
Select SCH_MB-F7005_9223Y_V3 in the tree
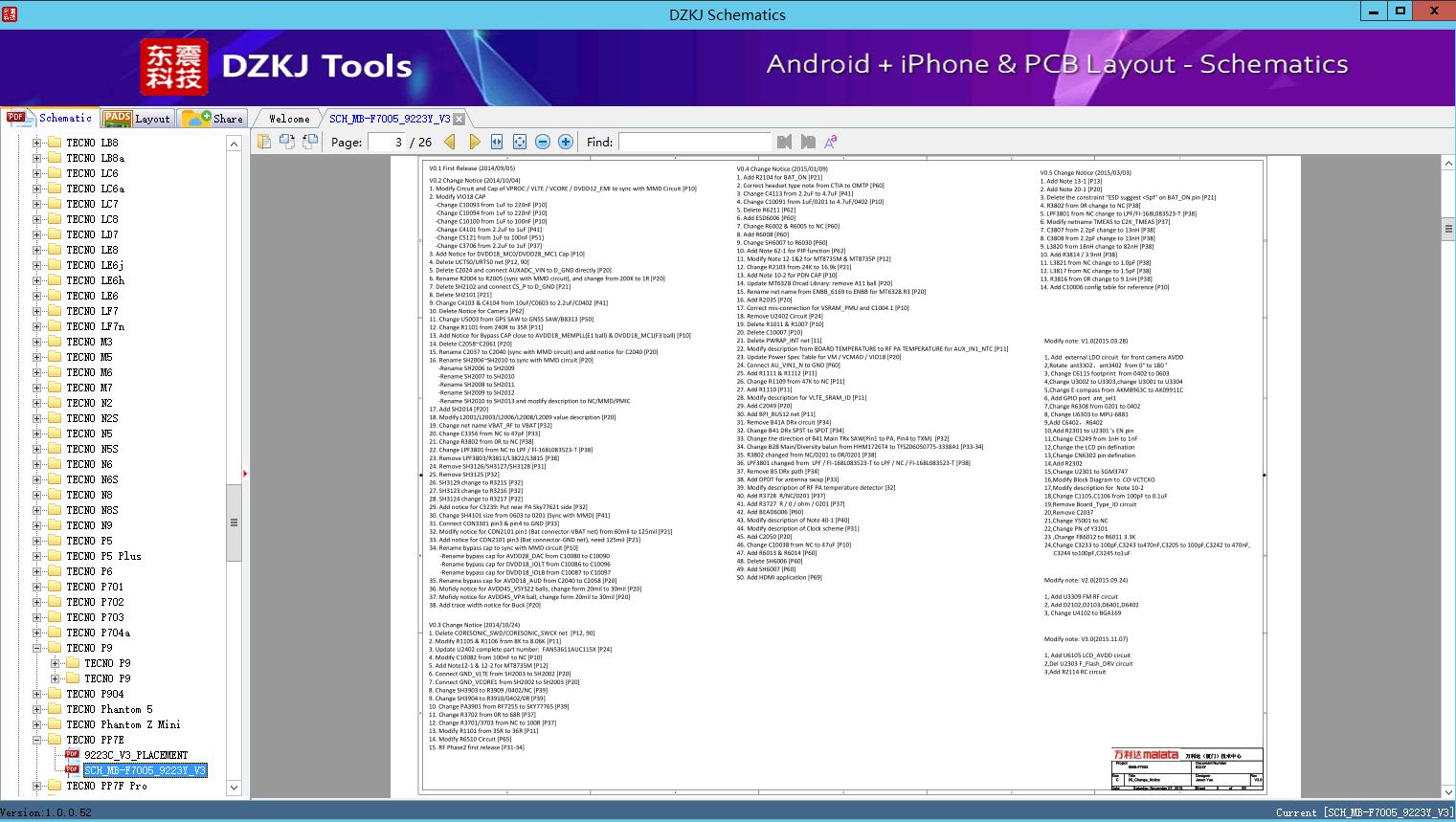(145, 770)
